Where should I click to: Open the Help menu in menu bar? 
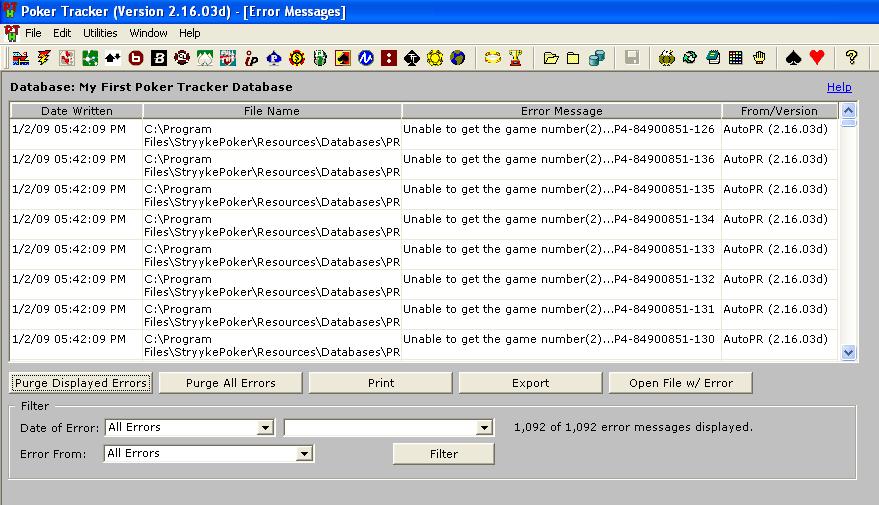click(189, 33)
